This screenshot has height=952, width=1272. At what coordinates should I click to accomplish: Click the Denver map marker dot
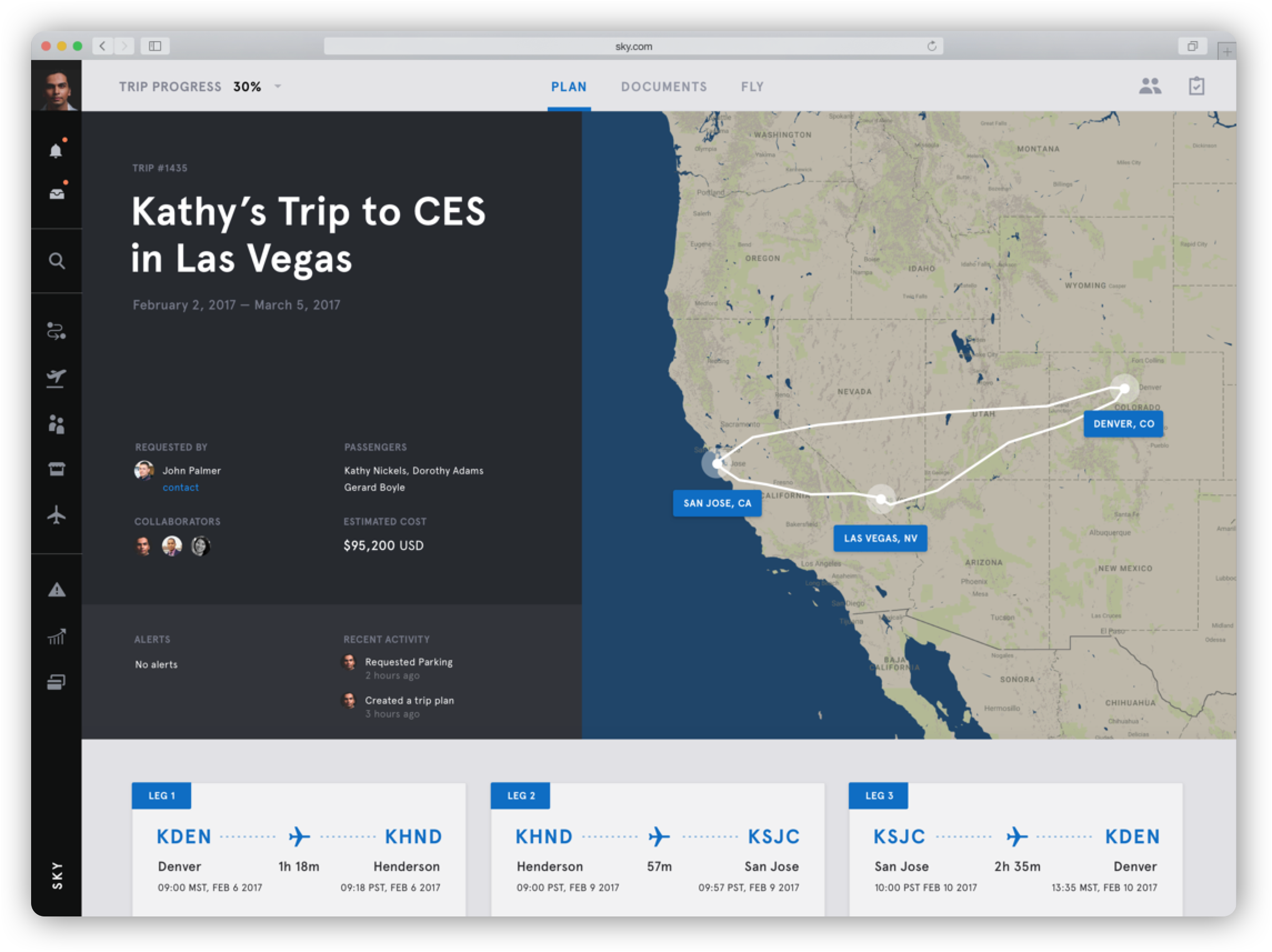[x=1124, y=389]
